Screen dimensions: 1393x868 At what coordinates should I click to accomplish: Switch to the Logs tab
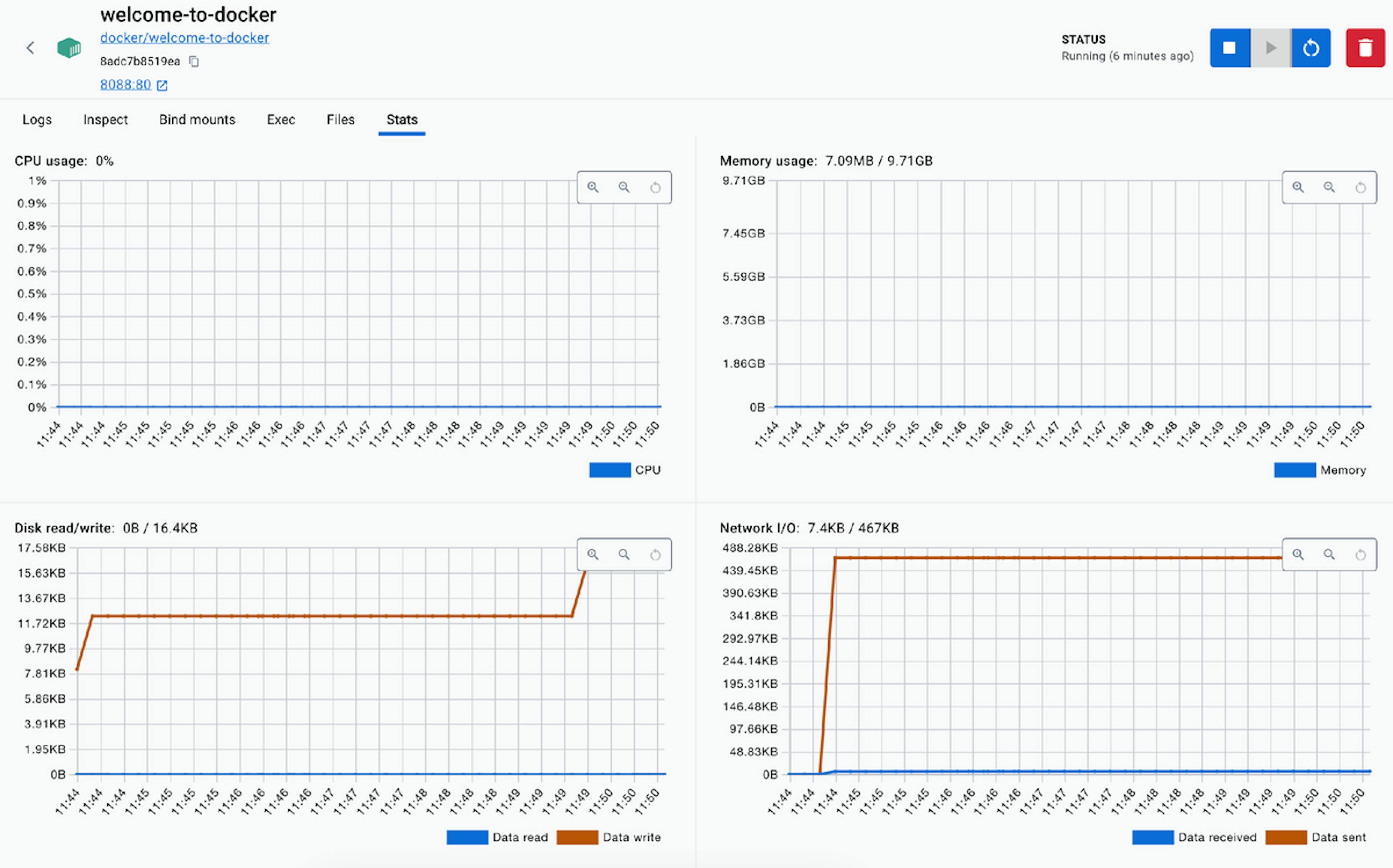click(x=37, y=119)
